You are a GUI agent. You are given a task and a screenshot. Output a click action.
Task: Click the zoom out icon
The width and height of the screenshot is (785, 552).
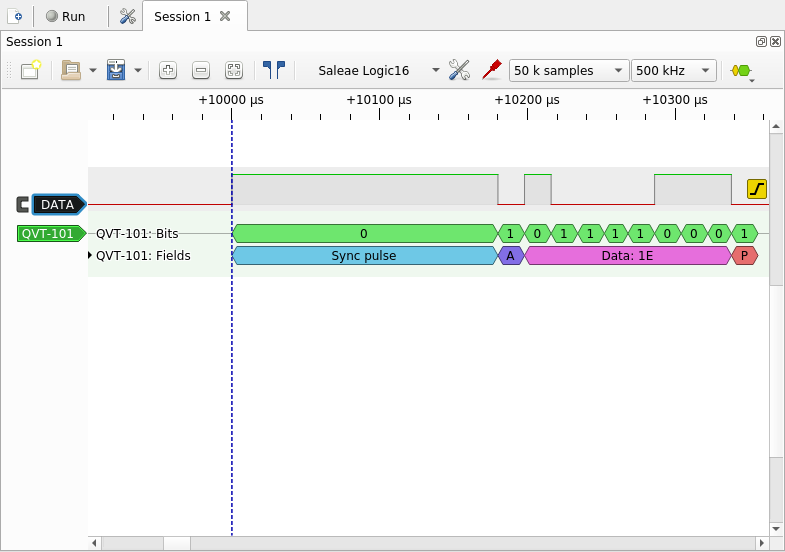pos(201,70)
